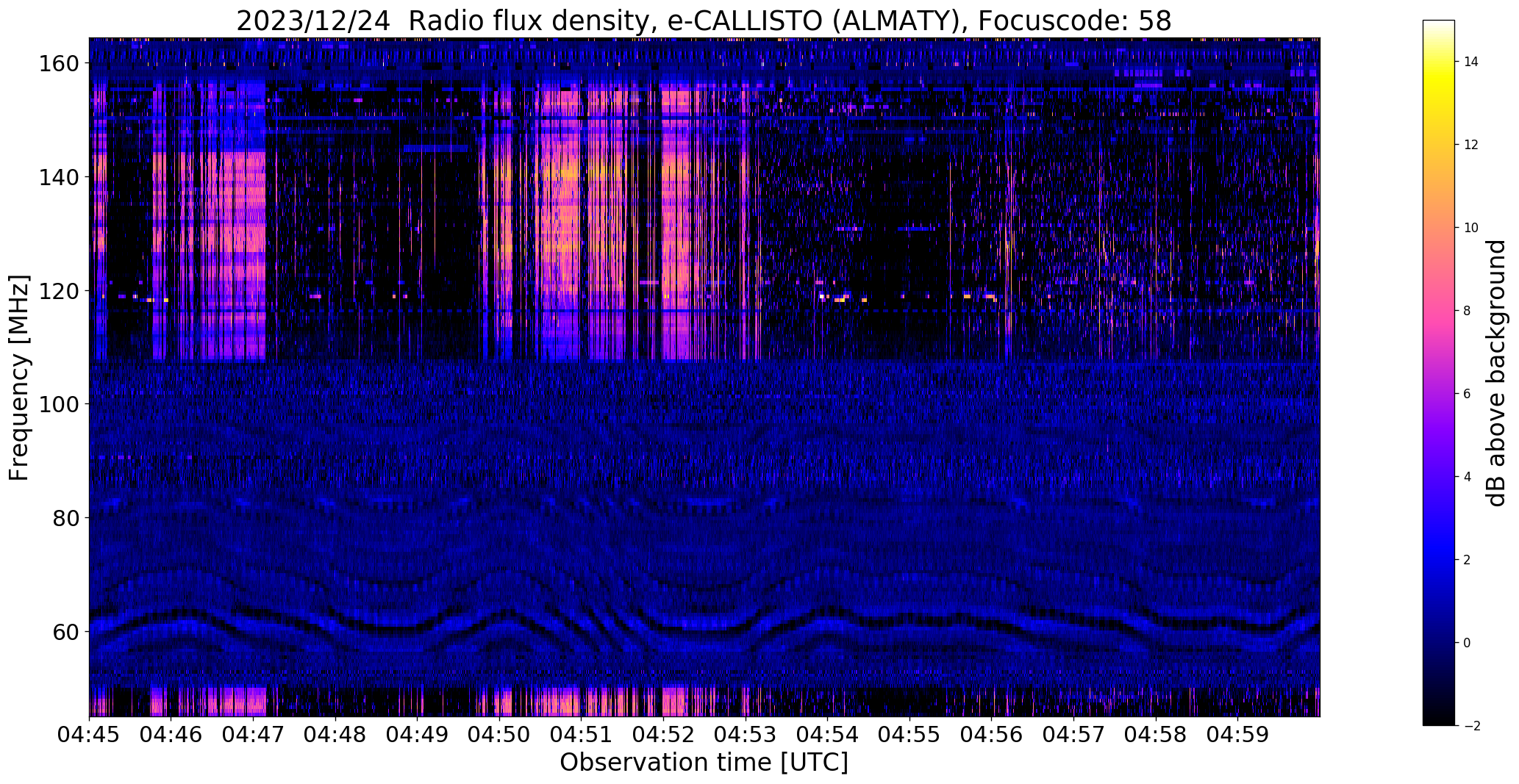Click the 04:57 time tick label
1519x784 pixels.
[1073, 734]
